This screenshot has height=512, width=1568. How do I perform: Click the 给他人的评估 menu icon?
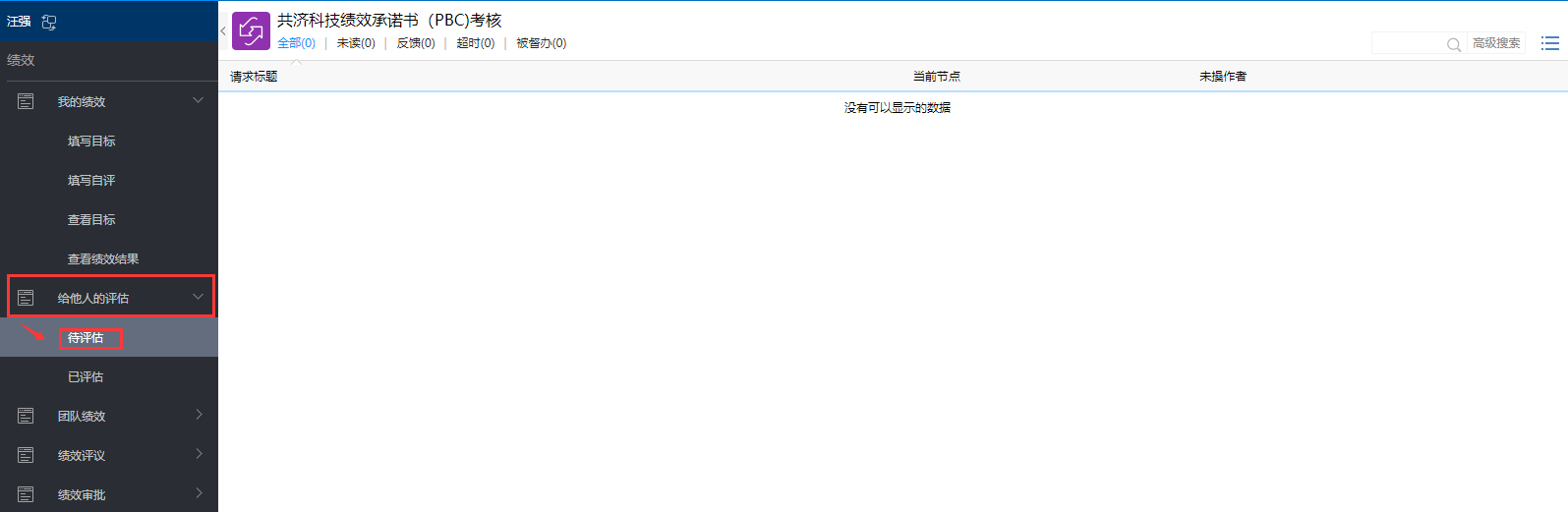(x=26, y=298)
